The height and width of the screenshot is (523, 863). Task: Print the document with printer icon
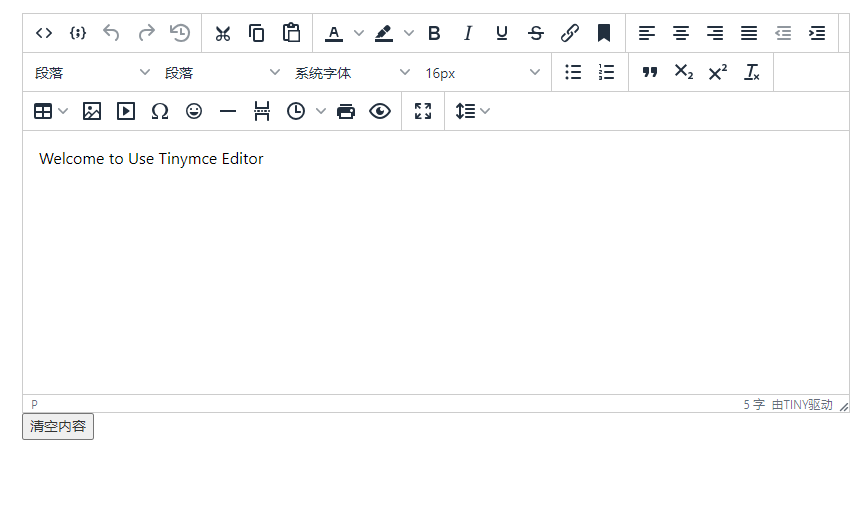tap(346, 111)
